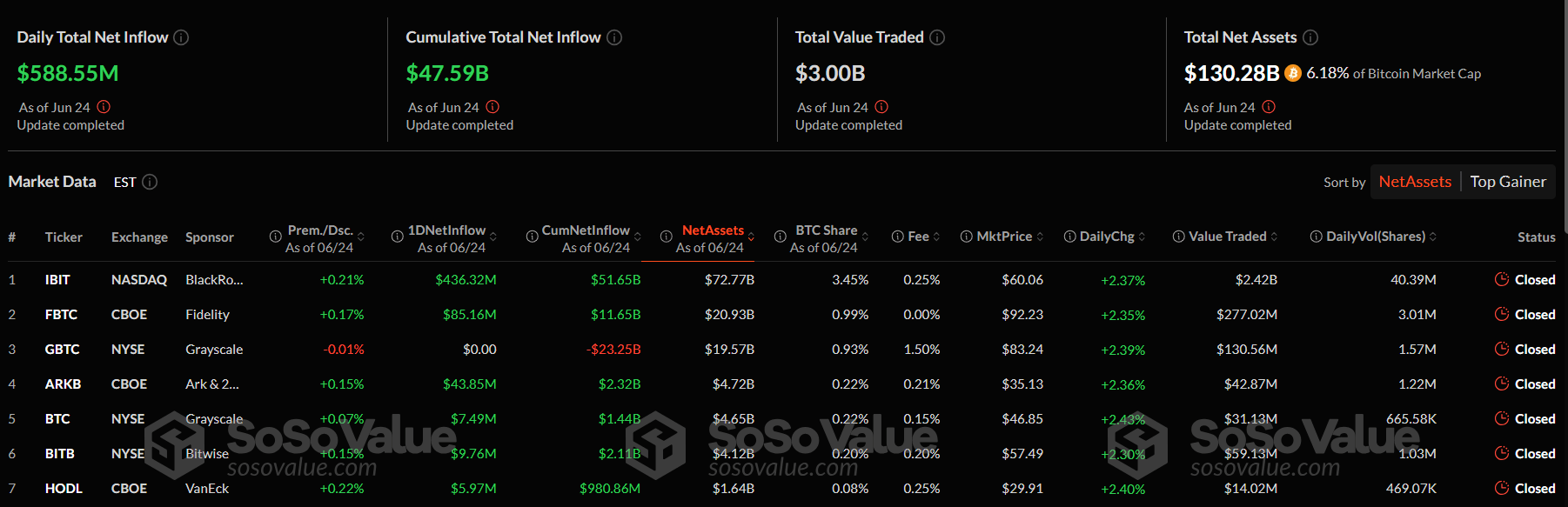The width and height of the screenshot is (1568, 507).
Task: Click the CumNetInflow column header
Action: [x=586, y=230]
